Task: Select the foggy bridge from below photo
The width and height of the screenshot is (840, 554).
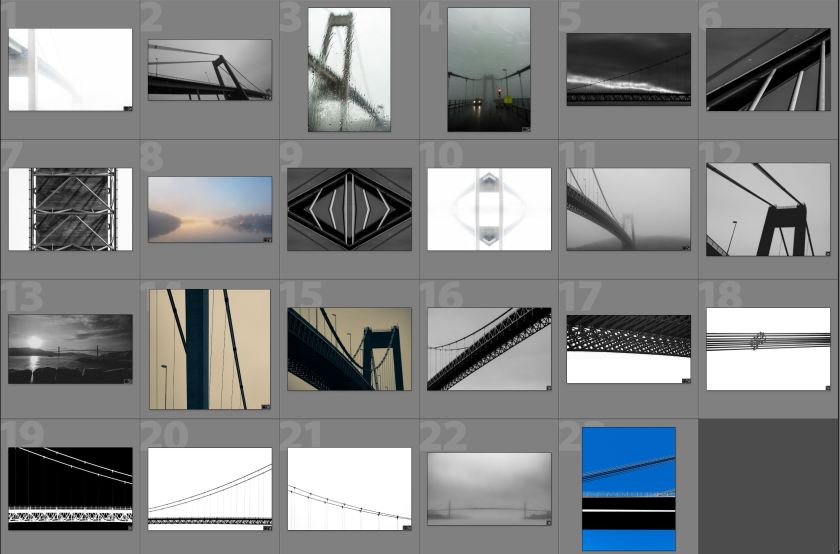Action: (628, 209)
